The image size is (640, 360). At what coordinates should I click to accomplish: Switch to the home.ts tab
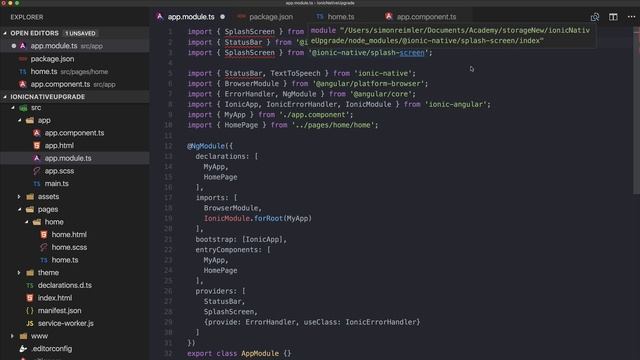point(341,17)
